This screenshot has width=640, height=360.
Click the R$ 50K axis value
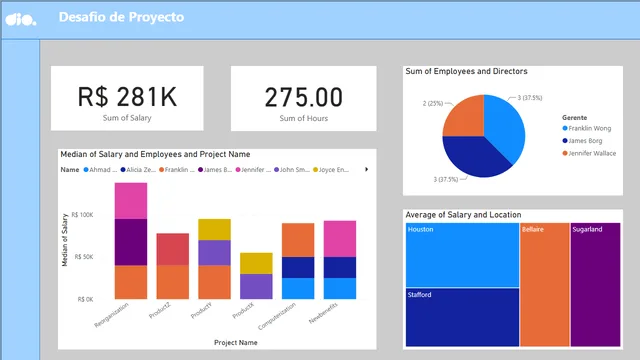[84, 257]
